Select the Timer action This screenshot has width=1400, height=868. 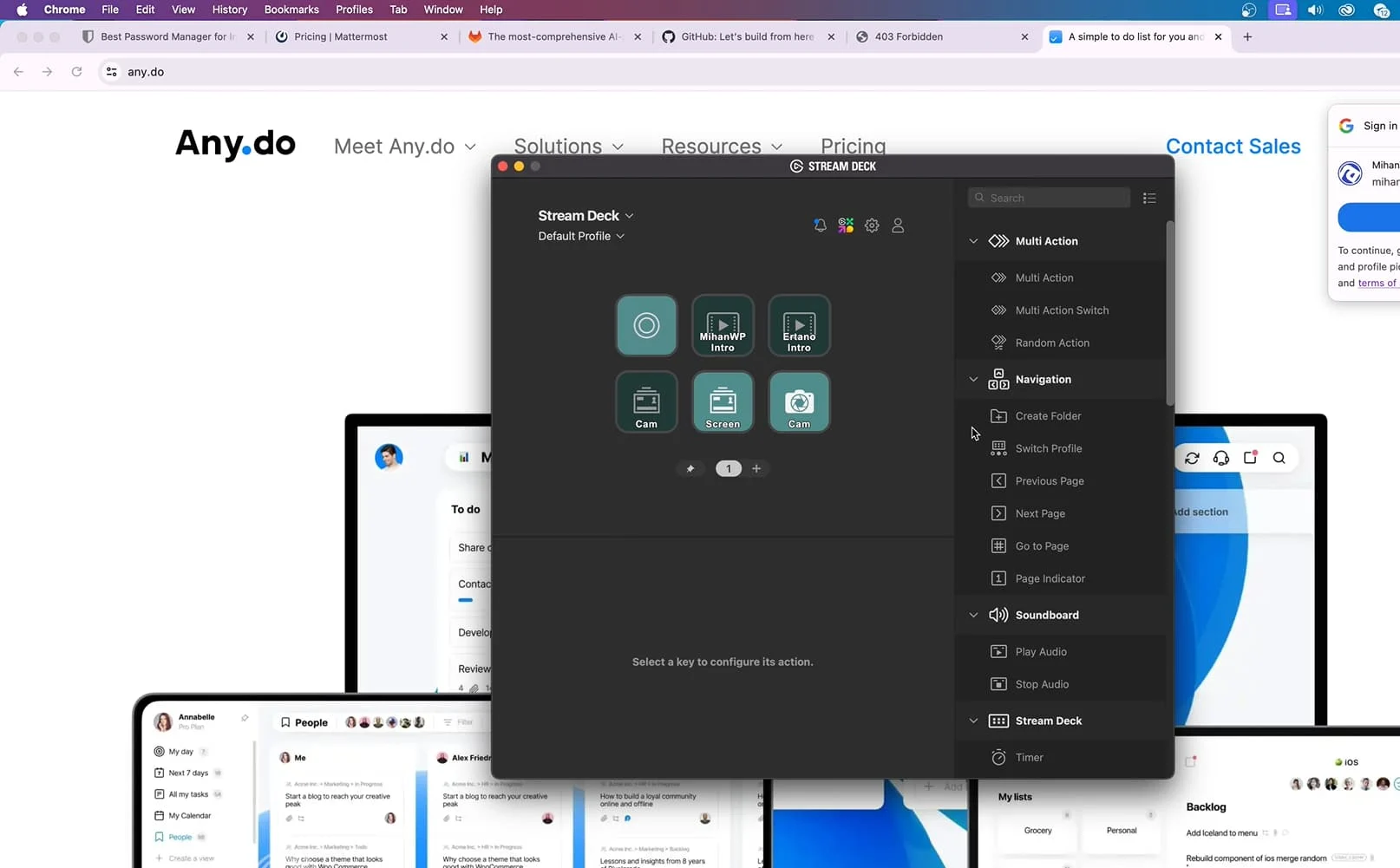(1028, 756)
